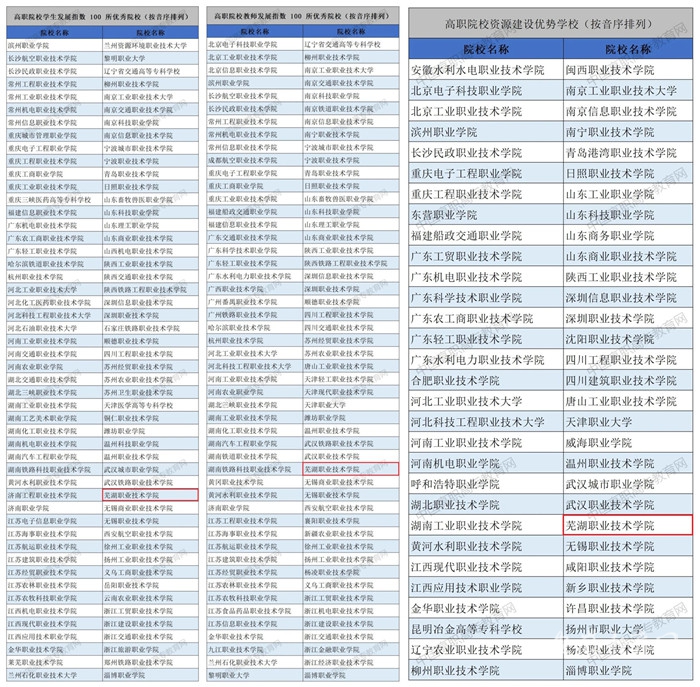Select 重庆三峡医药高等专科学校 cell
Image resolution: width=700 pixels, height=687 pixels.
[54, 200]
